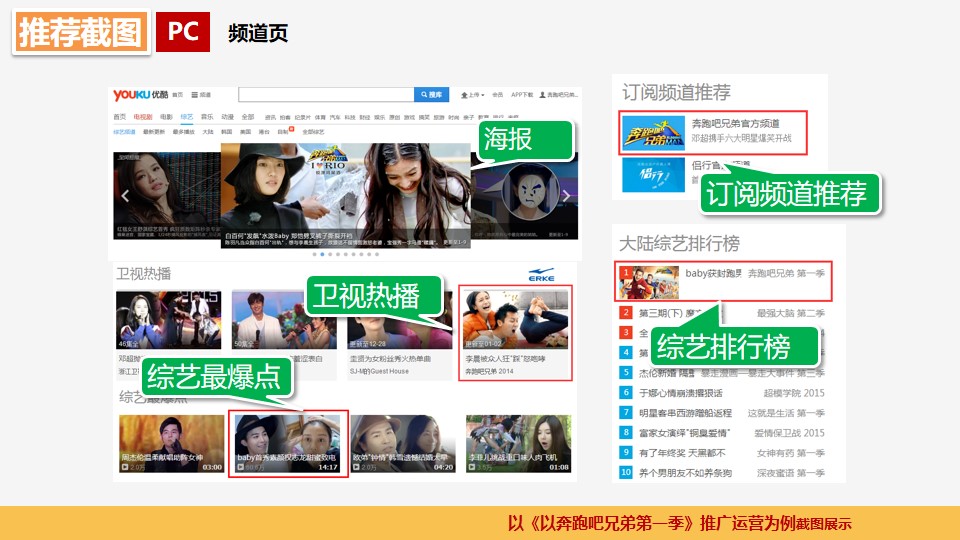Open the rank 10 养个男朋友不如养条狗 entry

685,473
